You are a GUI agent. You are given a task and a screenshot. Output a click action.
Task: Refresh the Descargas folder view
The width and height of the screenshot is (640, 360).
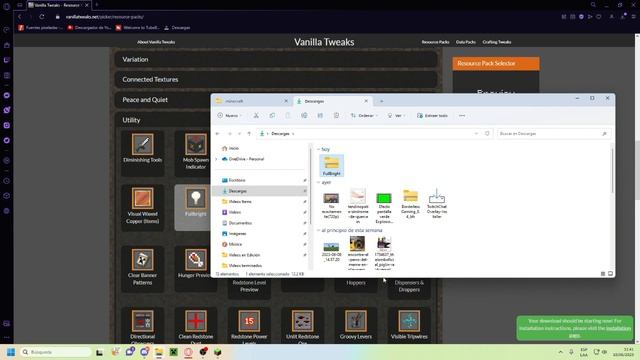pyautogui.click(x=487, y=133)
